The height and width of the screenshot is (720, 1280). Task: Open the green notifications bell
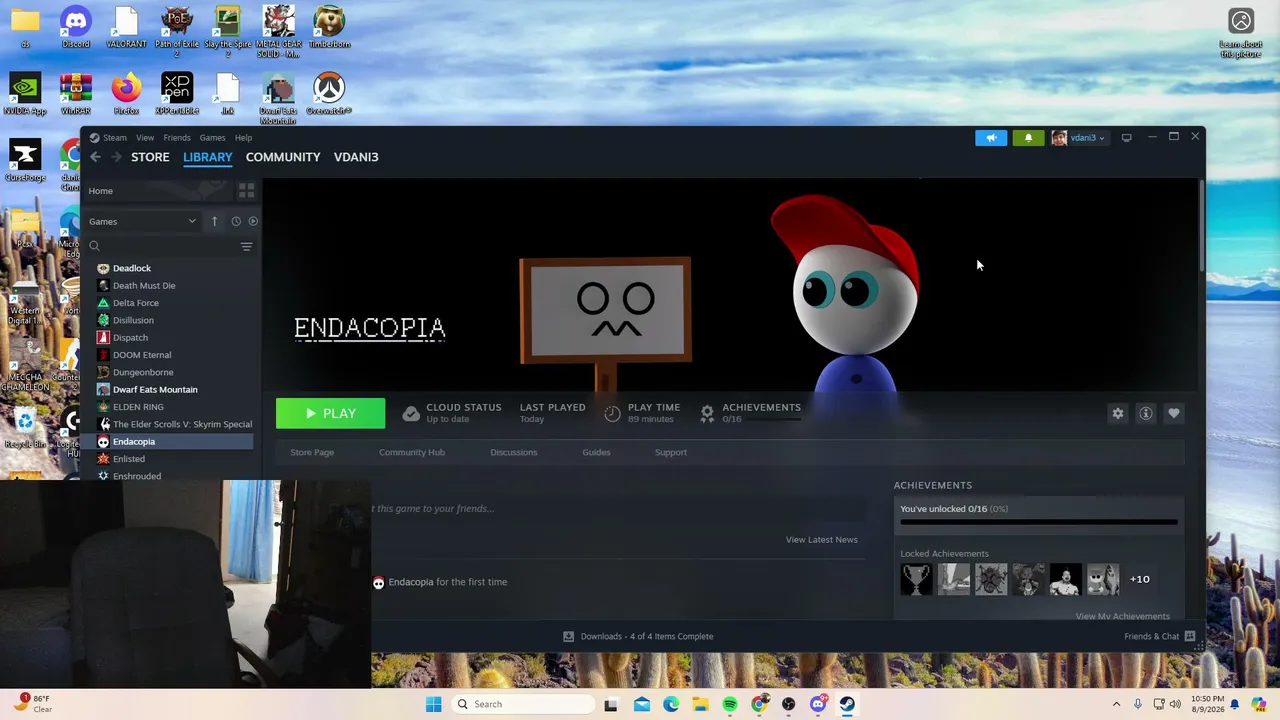(1028, 138)
